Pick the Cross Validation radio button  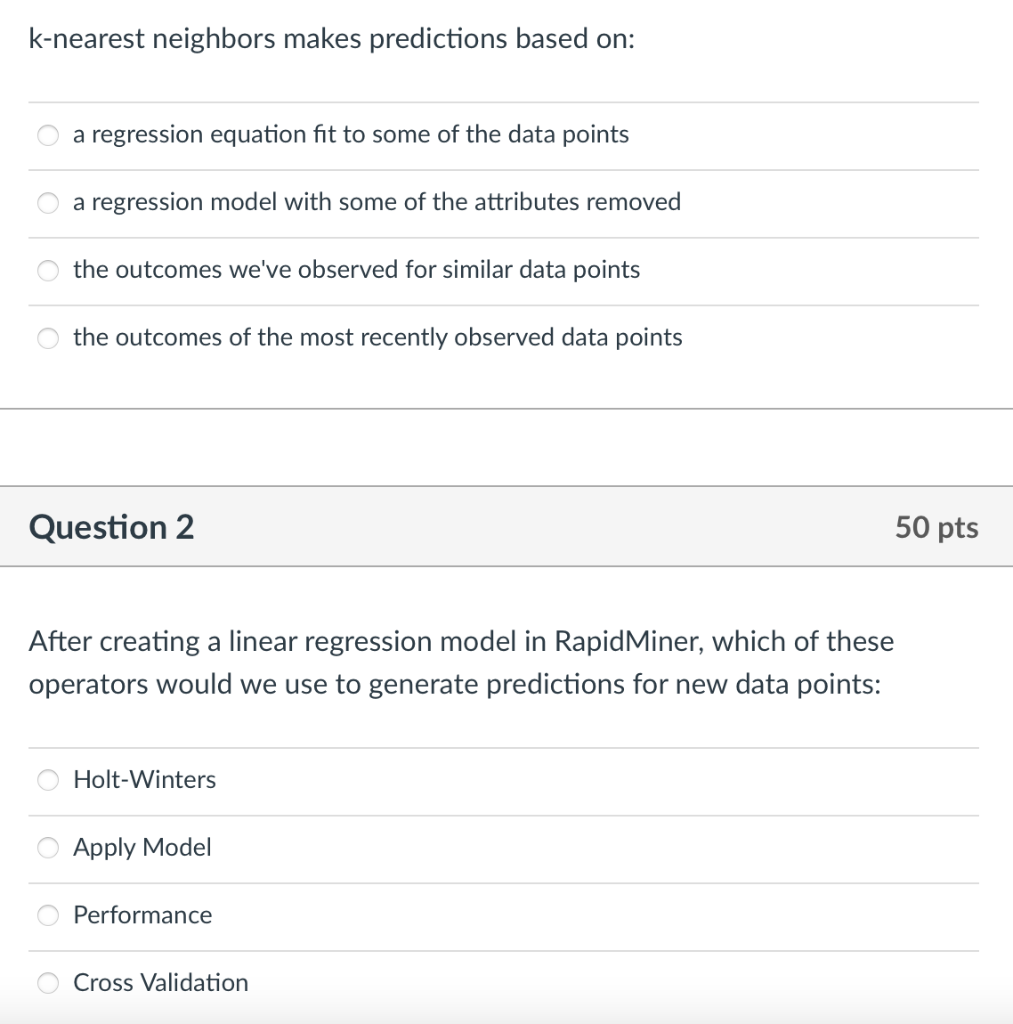coord(48,983)
